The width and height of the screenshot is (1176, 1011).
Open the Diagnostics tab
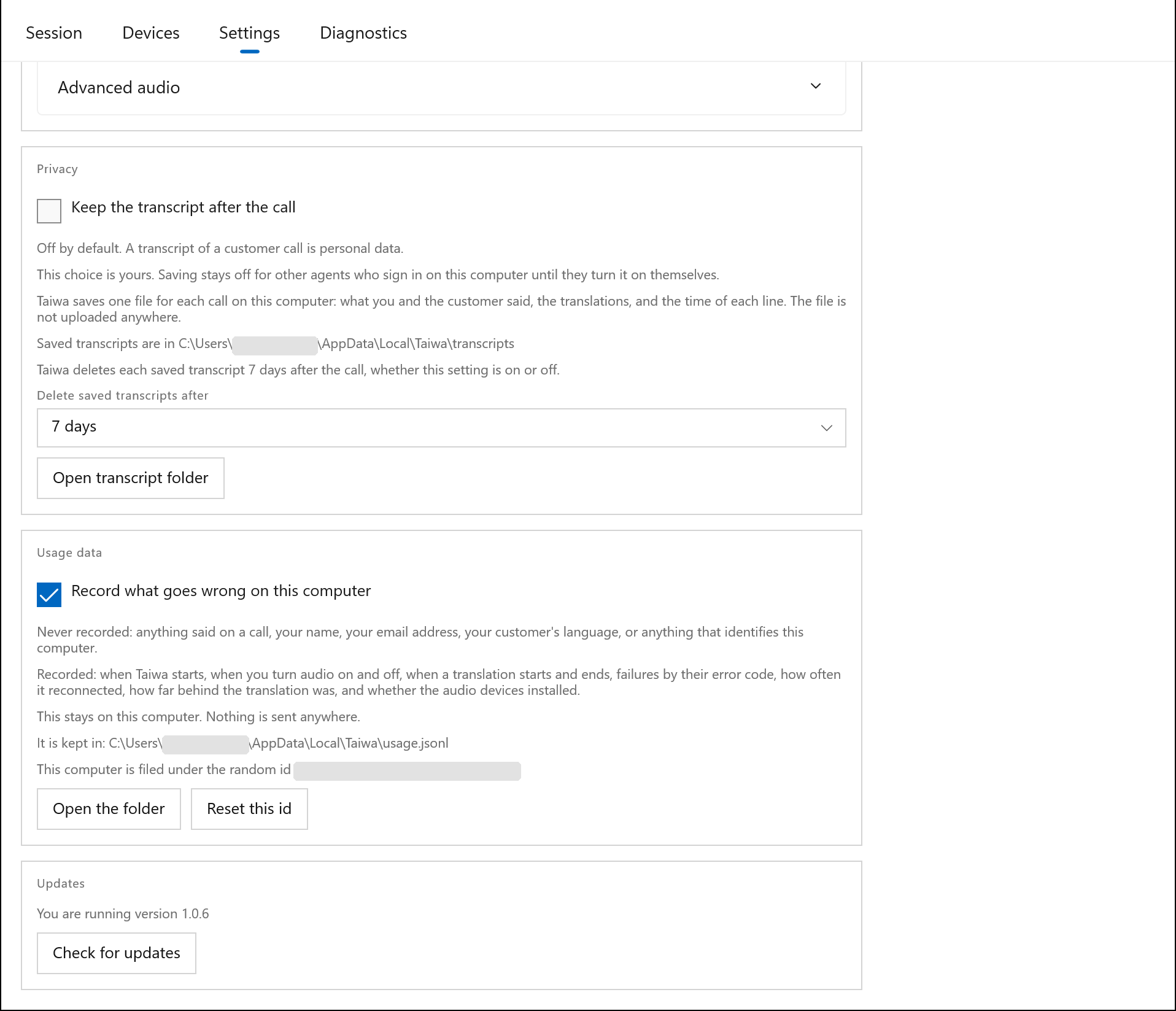[363, 33]
